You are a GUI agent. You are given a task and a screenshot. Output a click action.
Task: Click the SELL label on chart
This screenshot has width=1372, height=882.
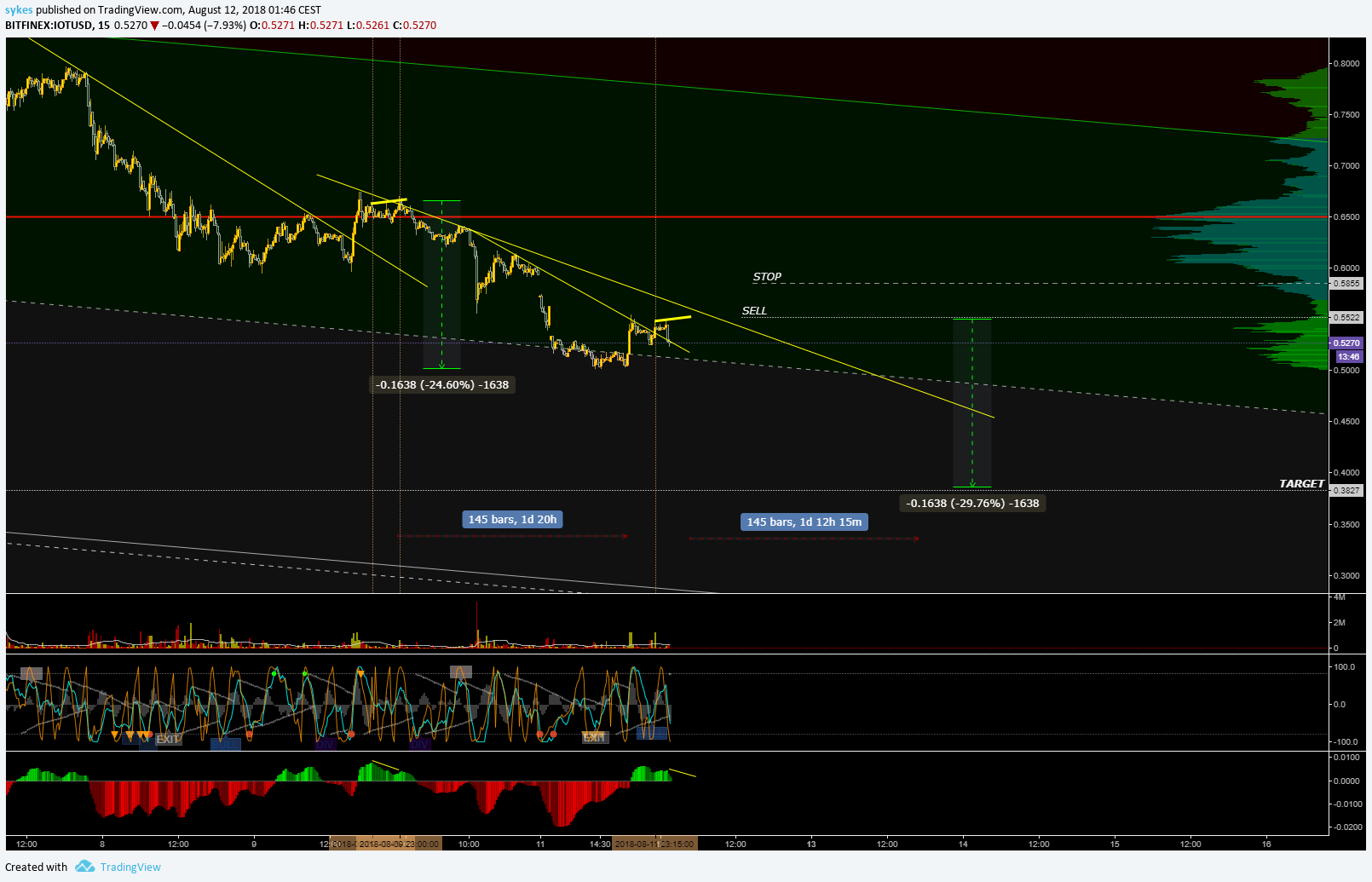[x=754, y=311]
